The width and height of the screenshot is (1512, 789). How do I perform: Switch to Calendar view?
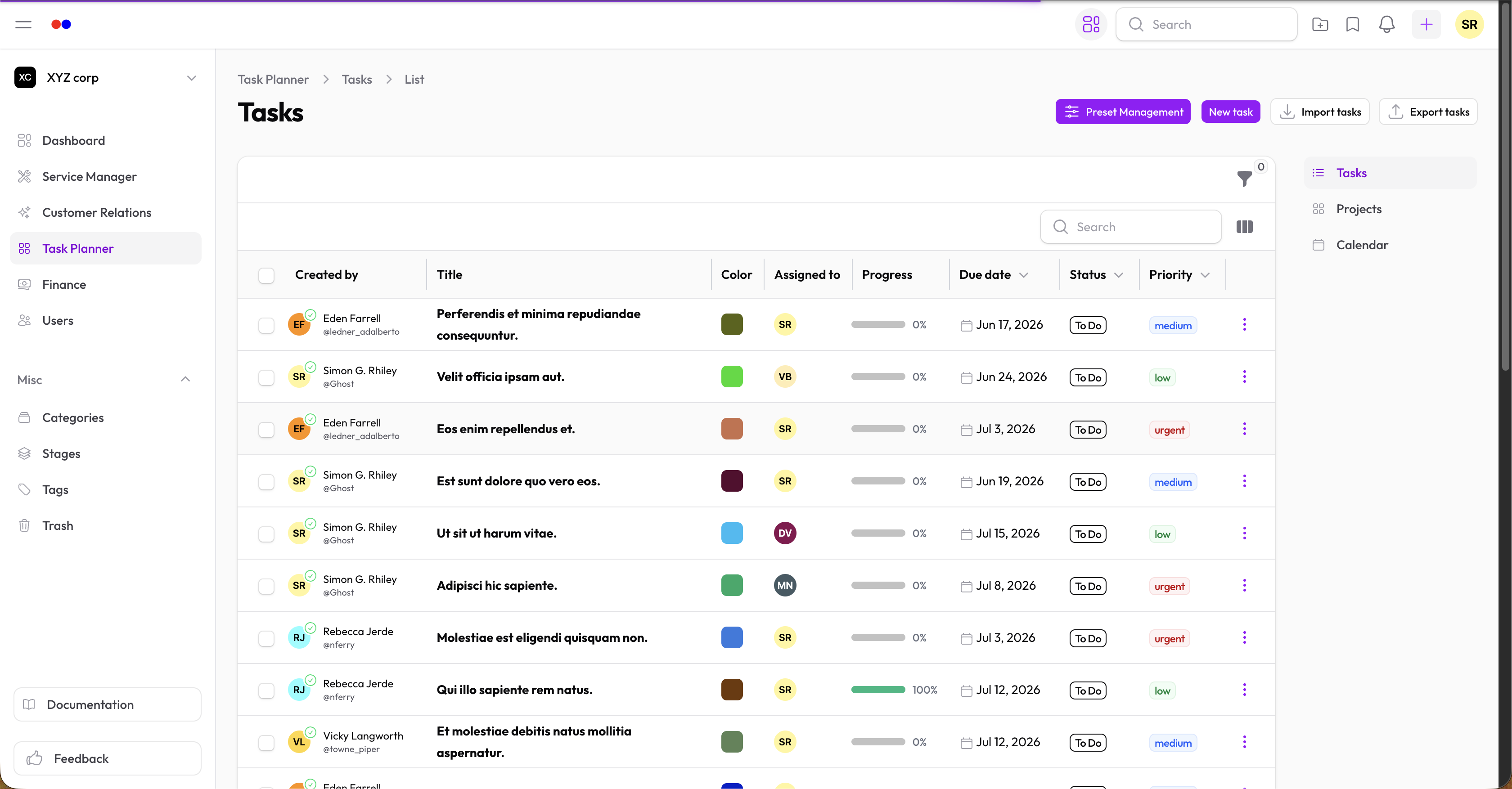click(1390, 245)
